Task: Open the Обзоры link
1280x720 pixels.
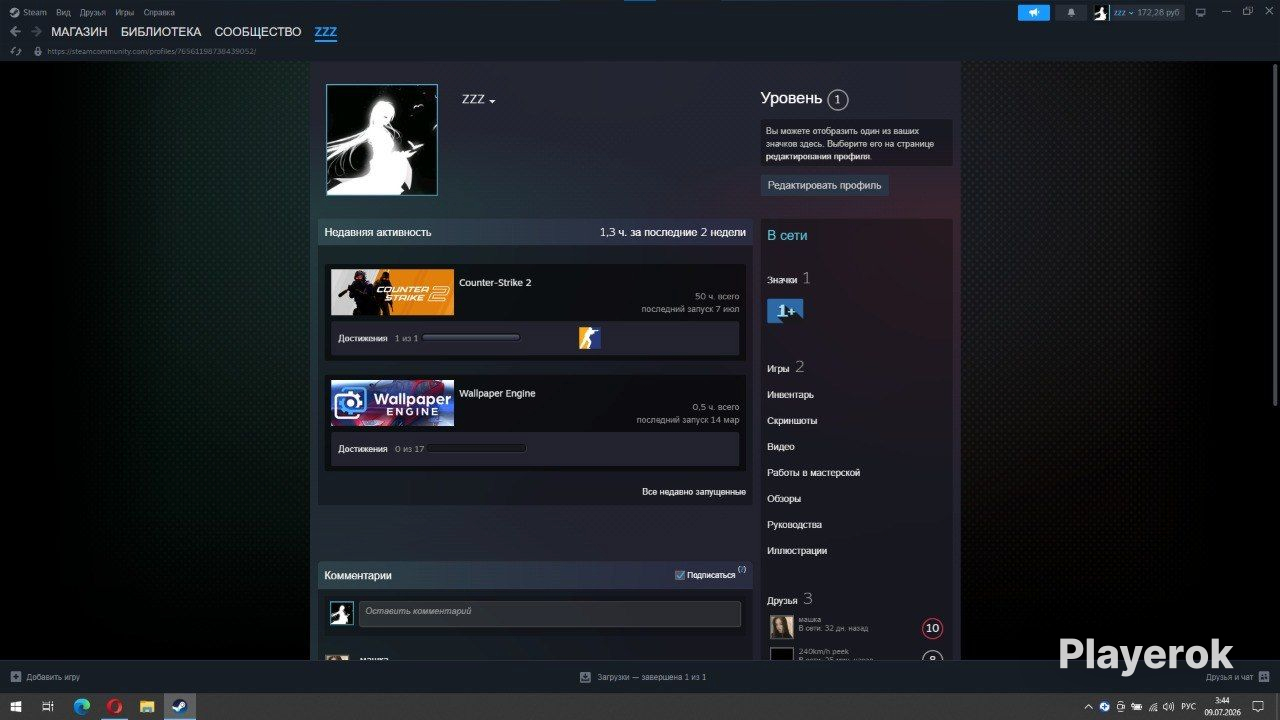Action: click(784, 499)
